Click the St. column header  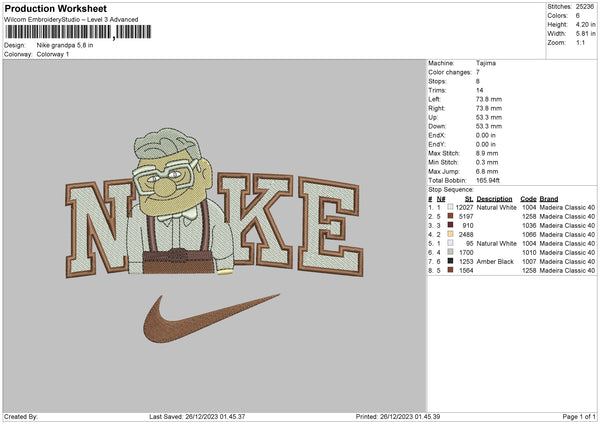point(469,199)
